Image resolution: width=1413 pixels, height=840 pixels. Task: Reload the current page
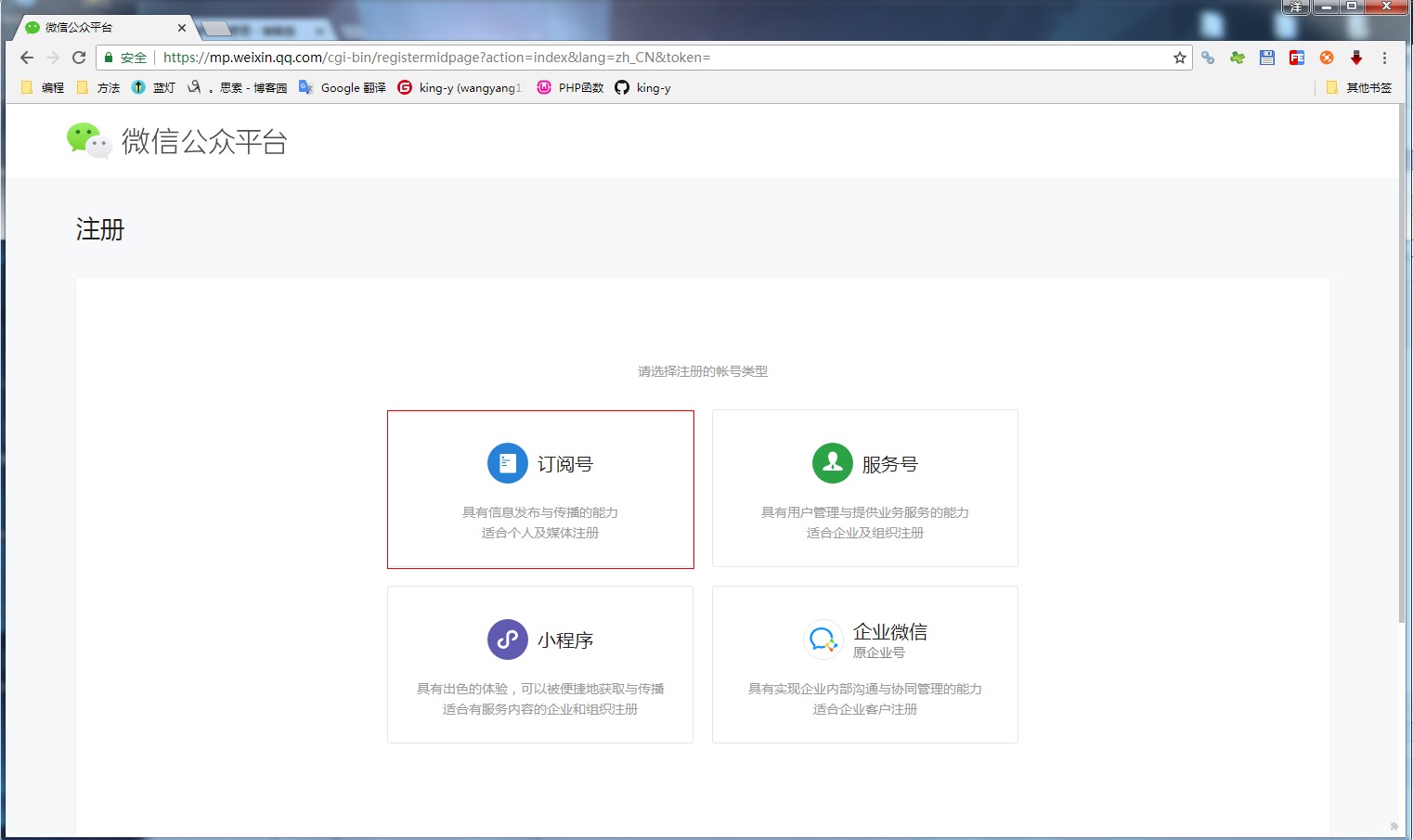coord(79,58)
